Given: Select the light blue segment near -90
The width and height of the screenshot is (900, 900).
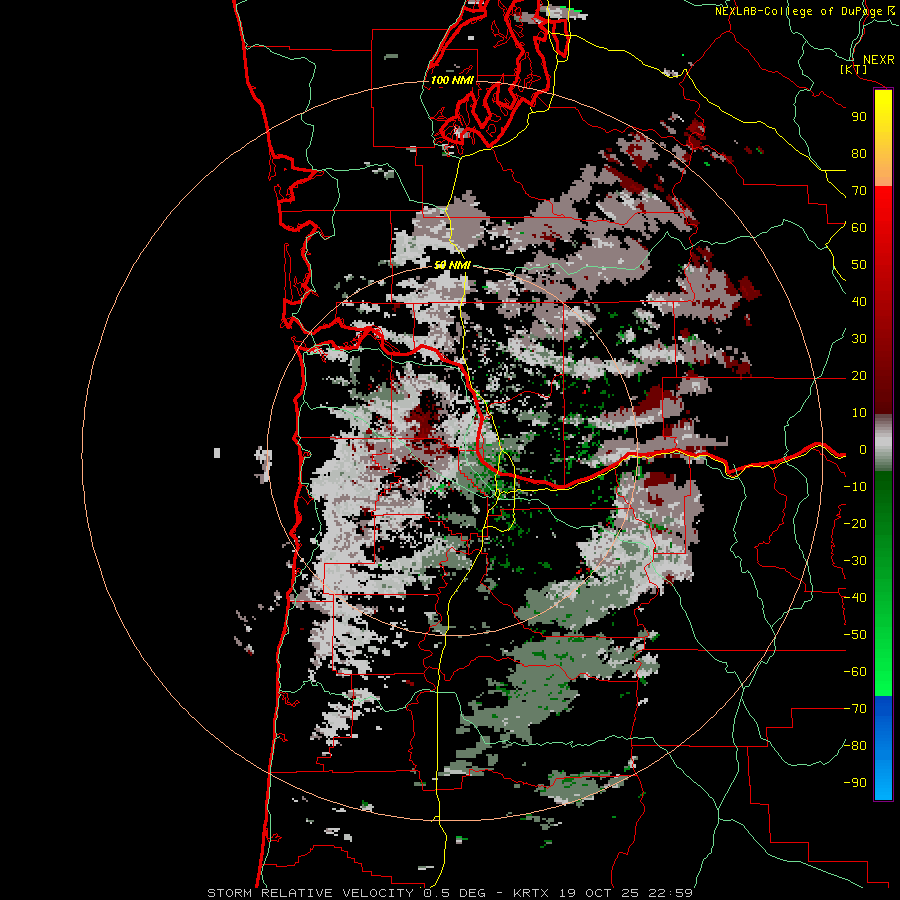Looking at the screenshot, I should click(883, 781).
